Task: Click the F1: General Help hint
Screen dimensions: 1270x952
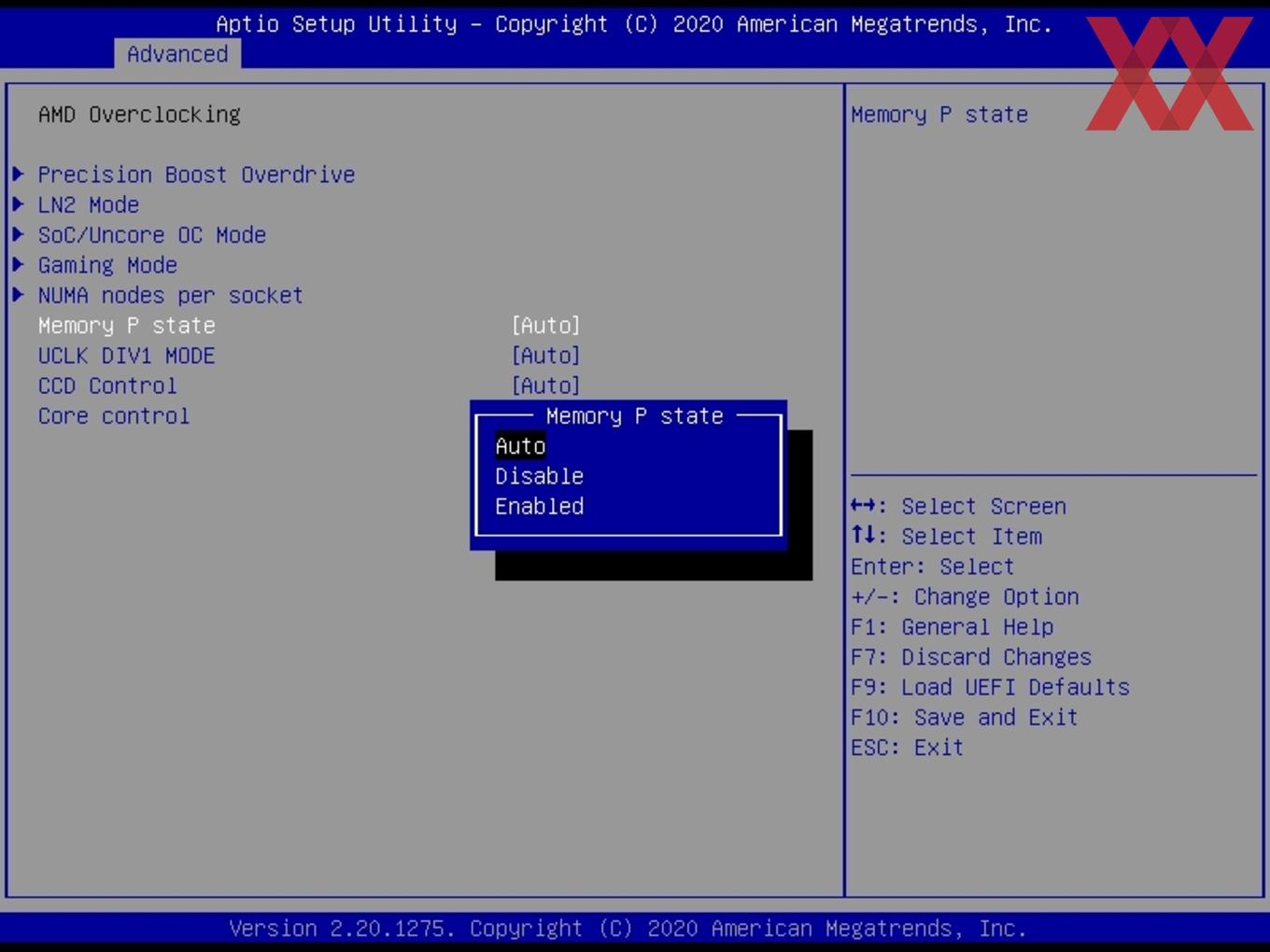Action: pos(952,627)
